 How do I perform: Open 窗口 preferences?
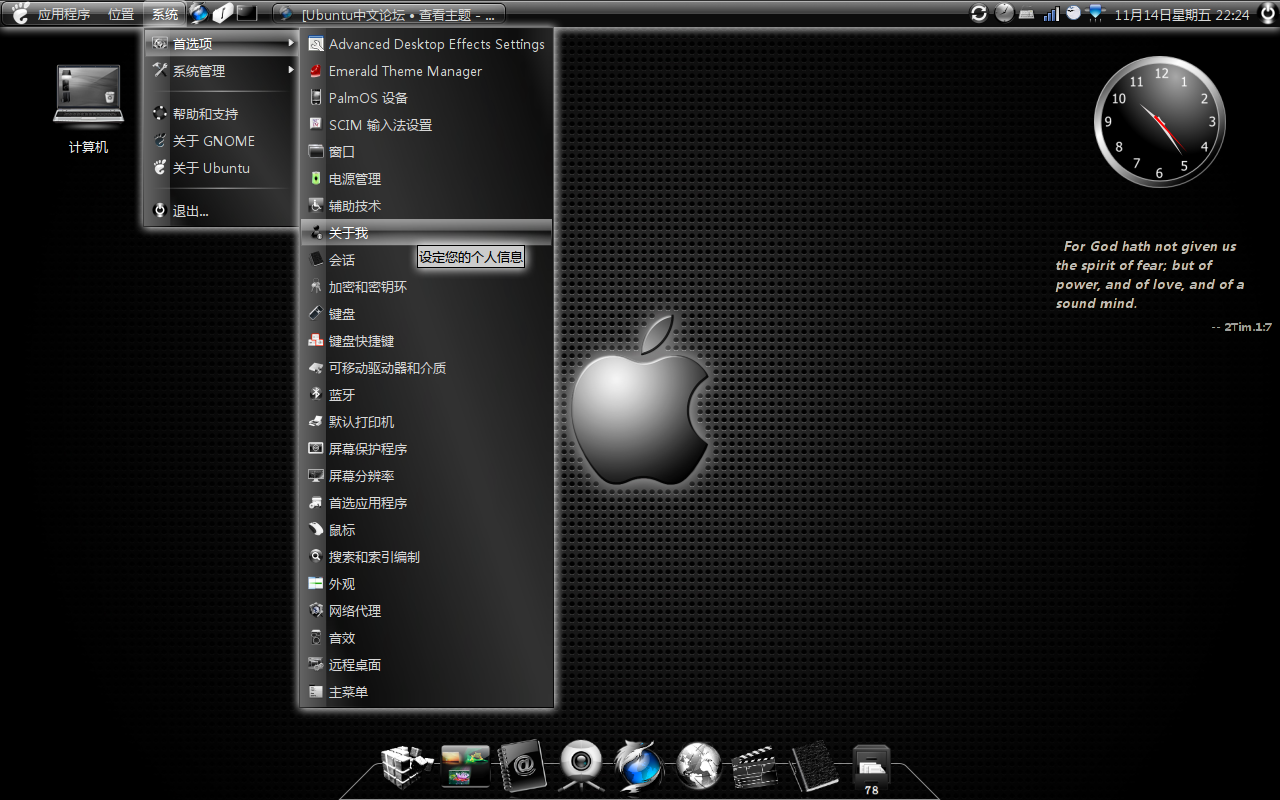427,152
